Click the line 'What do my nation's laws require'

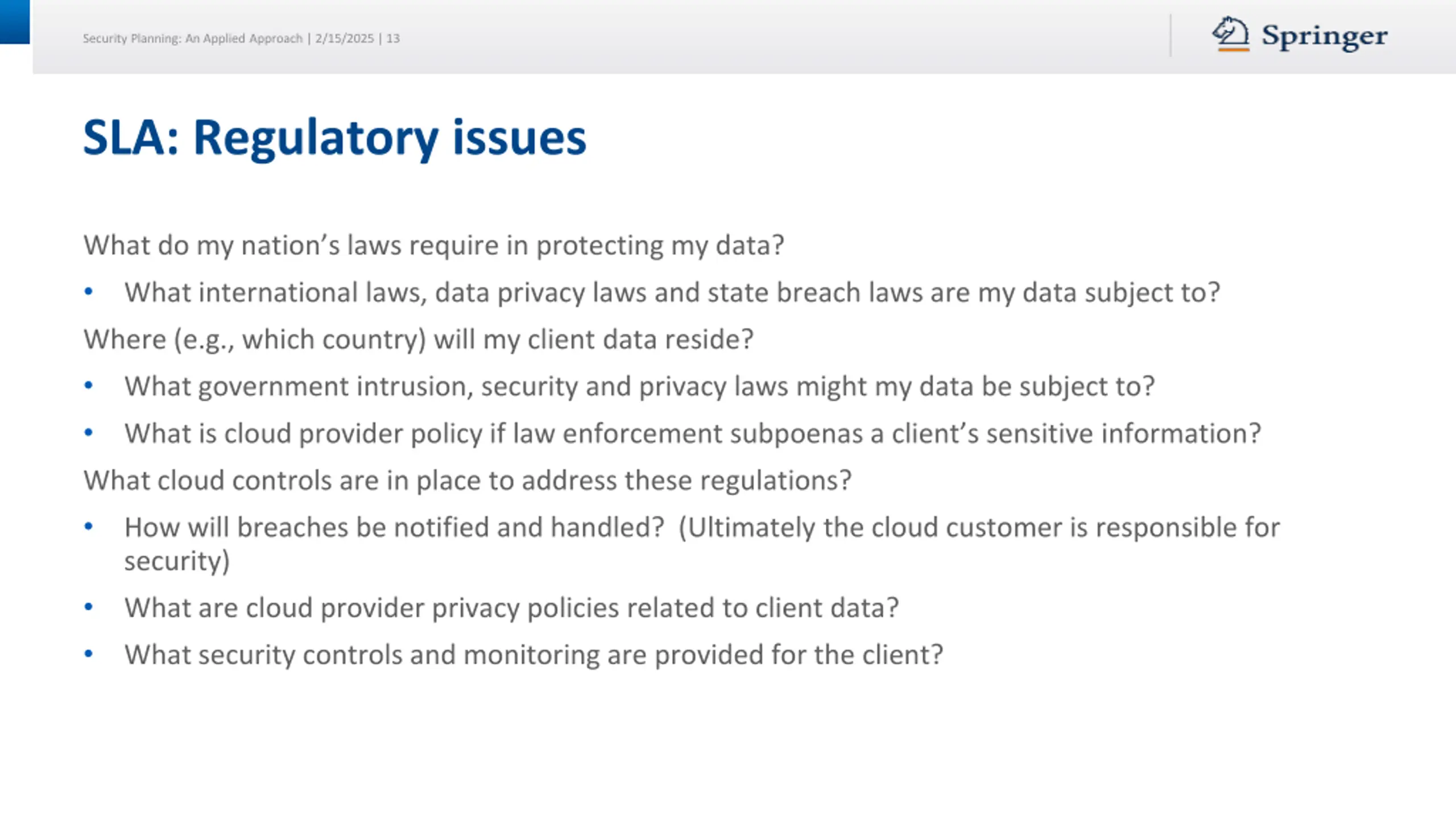pos(434,246)
